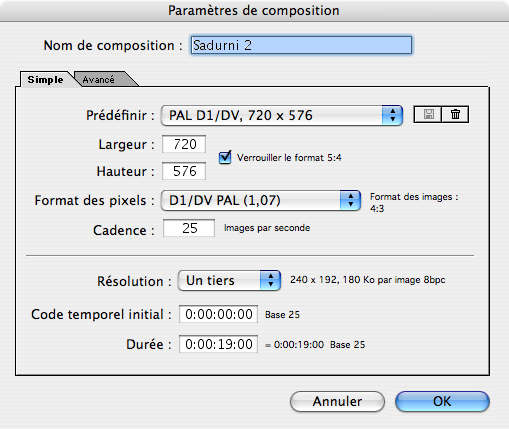Click the Largeur field showing 720
Screen dimensions: 509x429
tap(184, 144)
